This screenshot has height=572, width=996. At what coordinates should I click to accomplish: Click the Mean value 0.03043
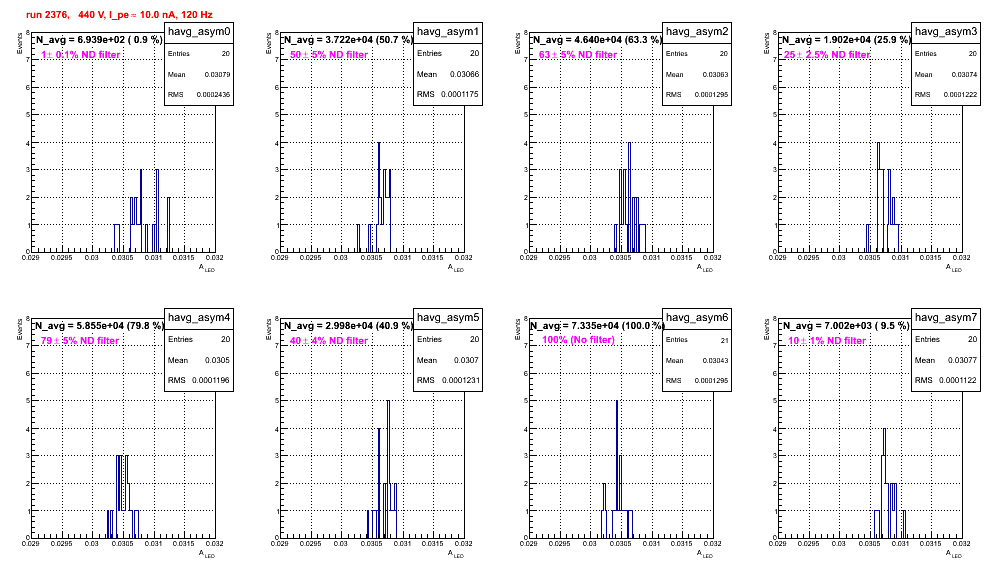click(715, 361)
